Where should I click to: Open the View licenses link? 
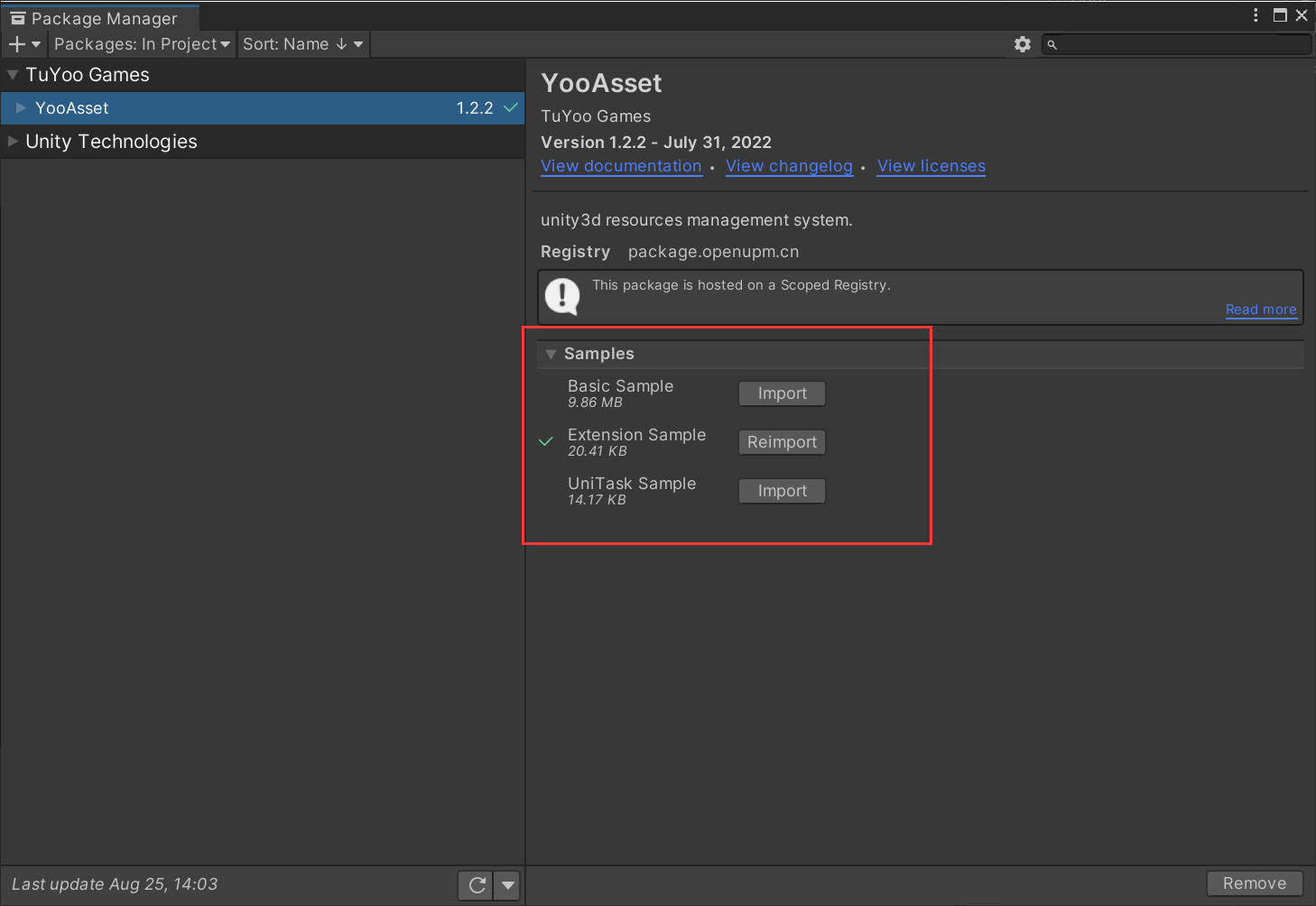click(x=931, y=166)
